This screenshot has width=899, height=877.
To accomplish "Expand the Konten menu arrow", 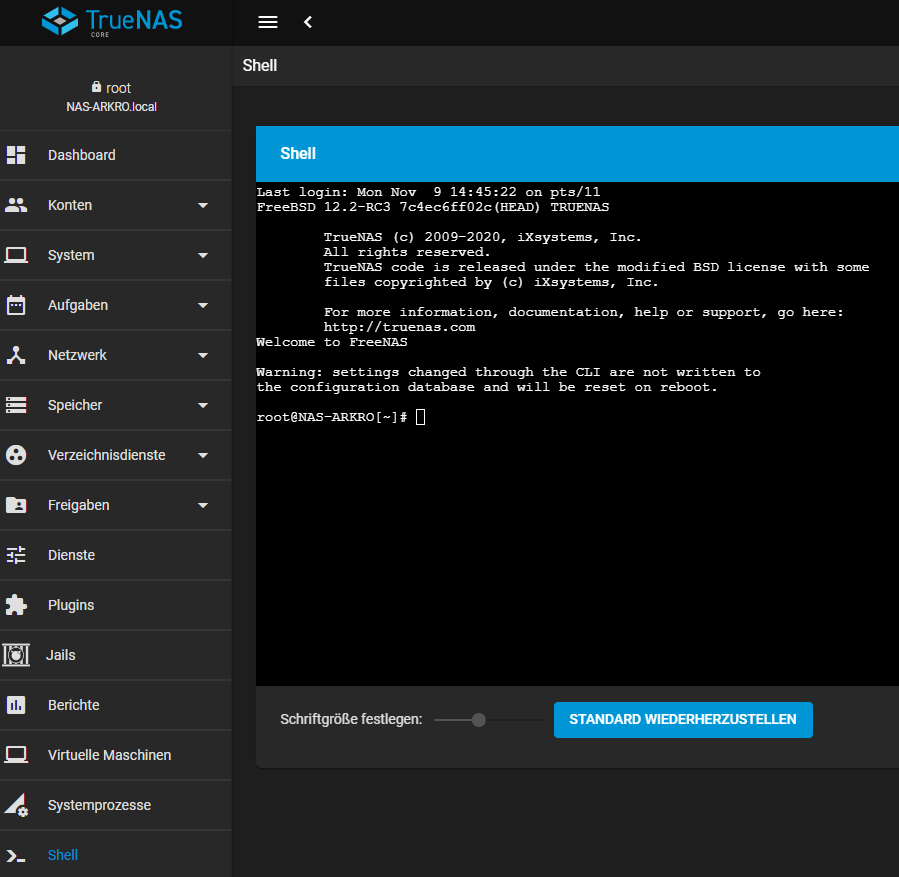I will click(203, 205).
